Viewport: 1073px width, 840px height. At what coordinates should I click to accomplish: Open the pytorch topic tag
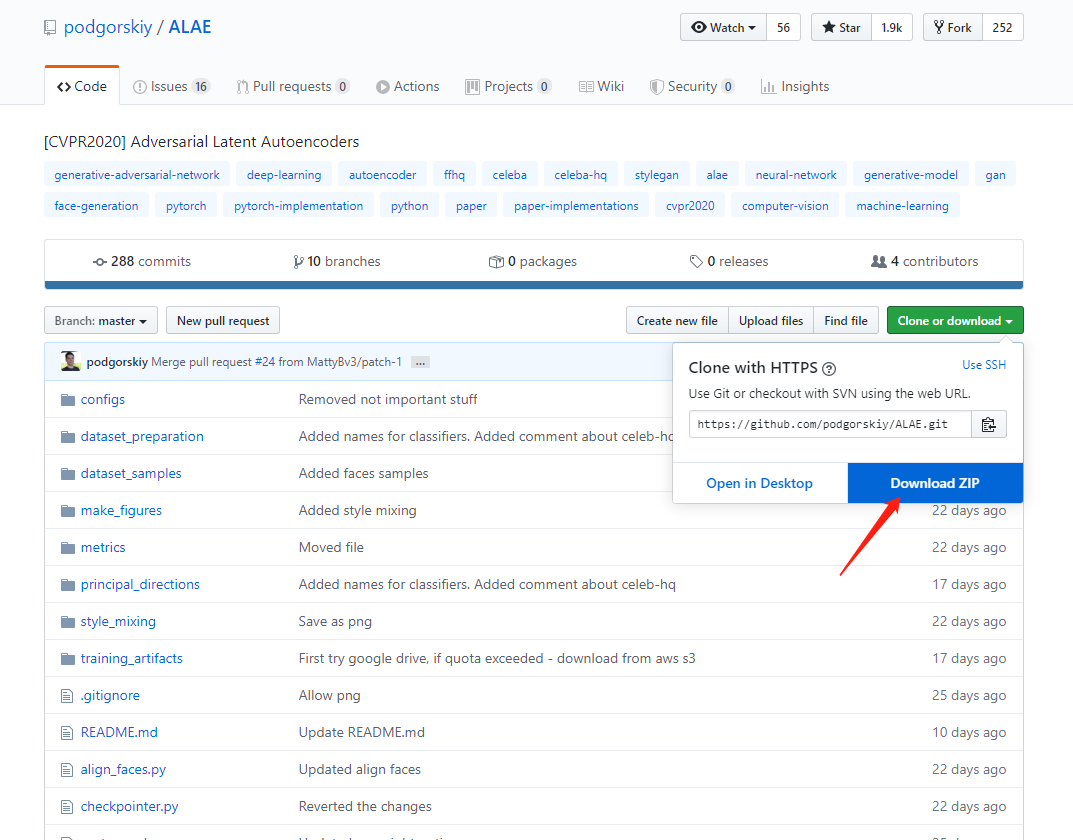point(186,206)
